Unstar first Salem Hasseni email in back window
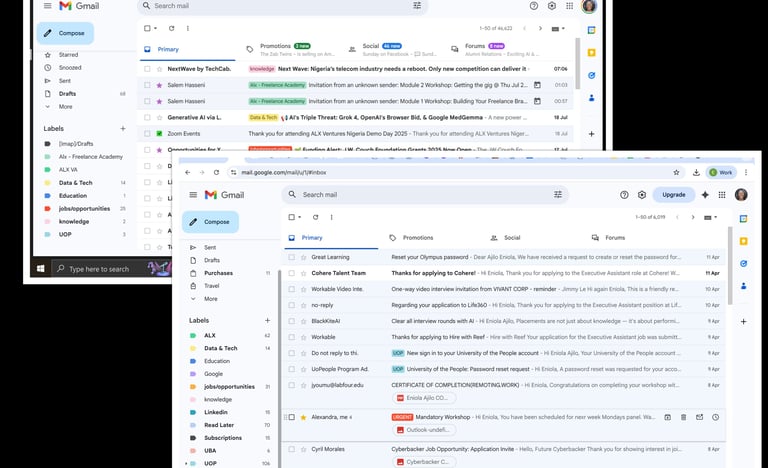Screen dimensions: 768x468 point(159,85)
